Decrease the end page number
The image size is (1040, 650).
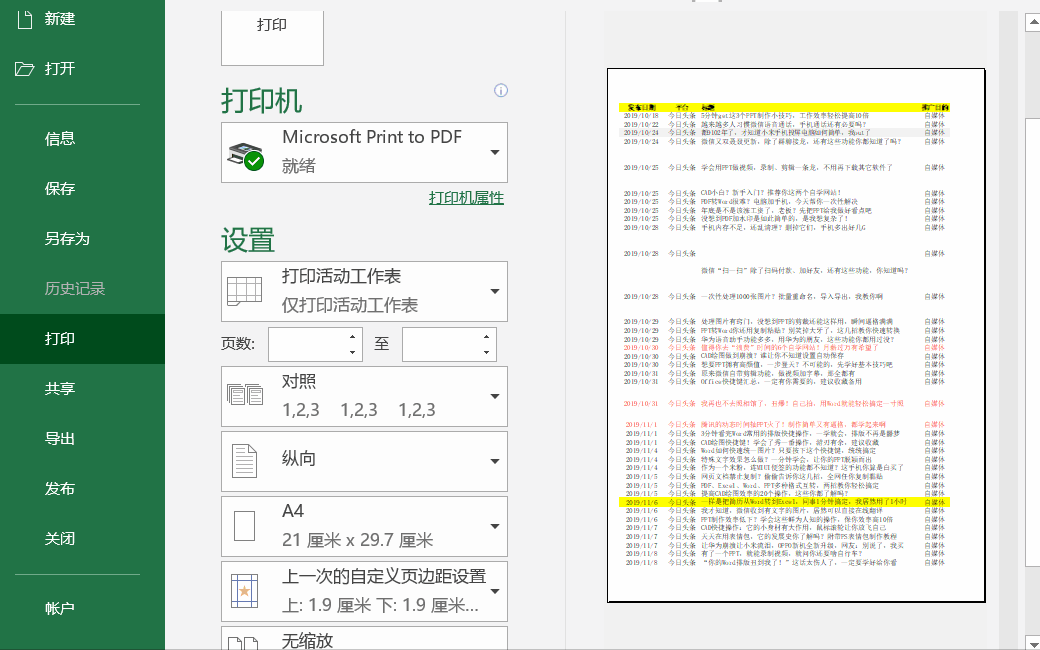tap(487, 352)
